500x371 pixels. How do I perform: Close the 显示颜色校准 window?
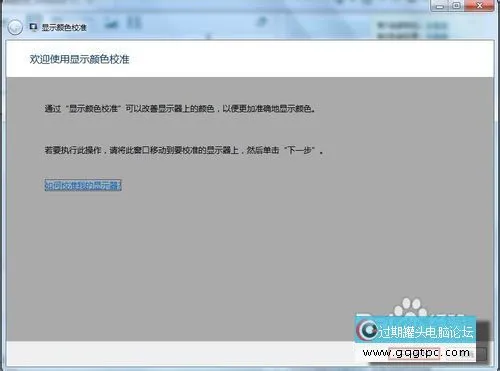479,6
